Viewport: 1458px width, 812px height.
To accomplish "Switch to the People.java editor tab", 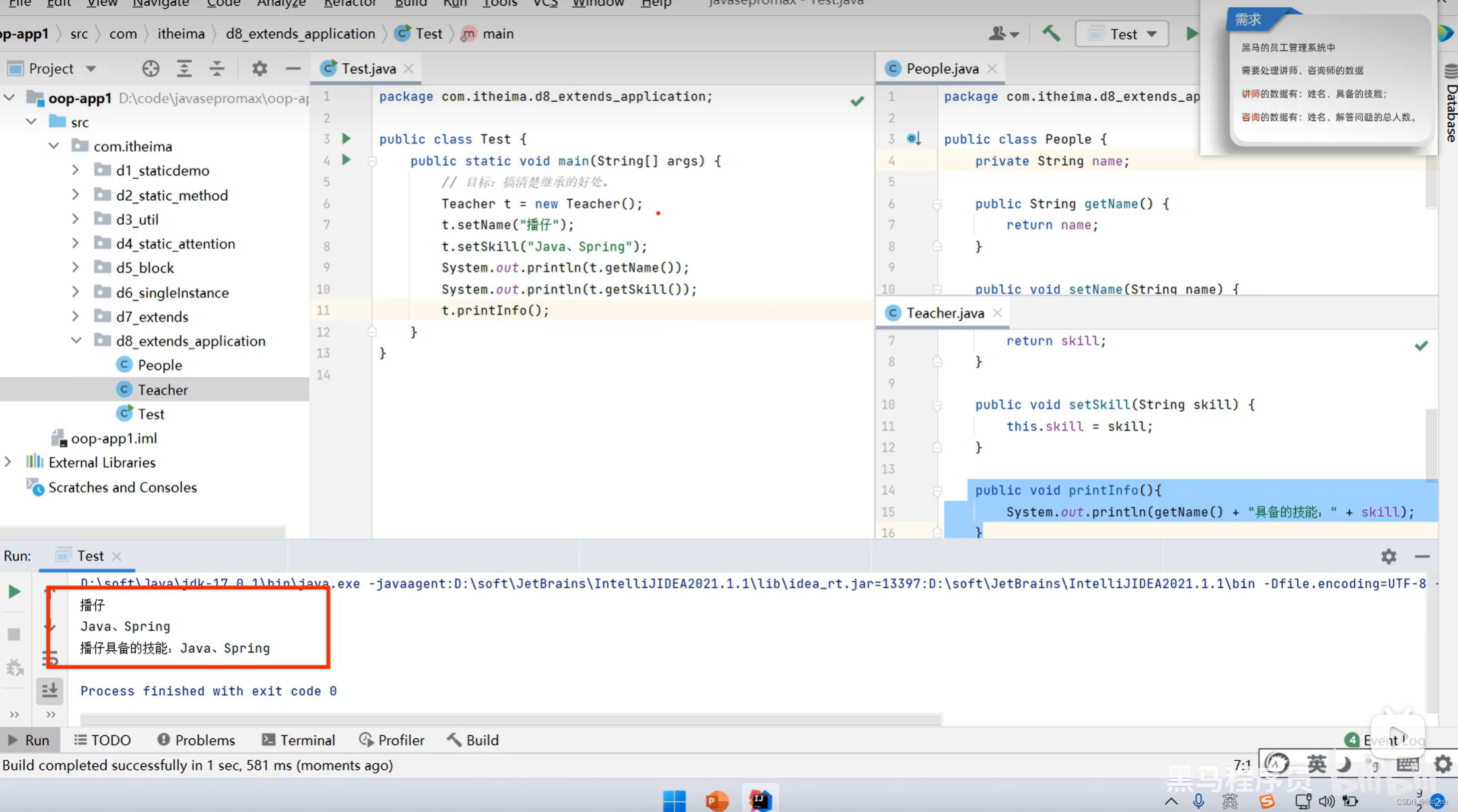I will [x=941, y=69].
